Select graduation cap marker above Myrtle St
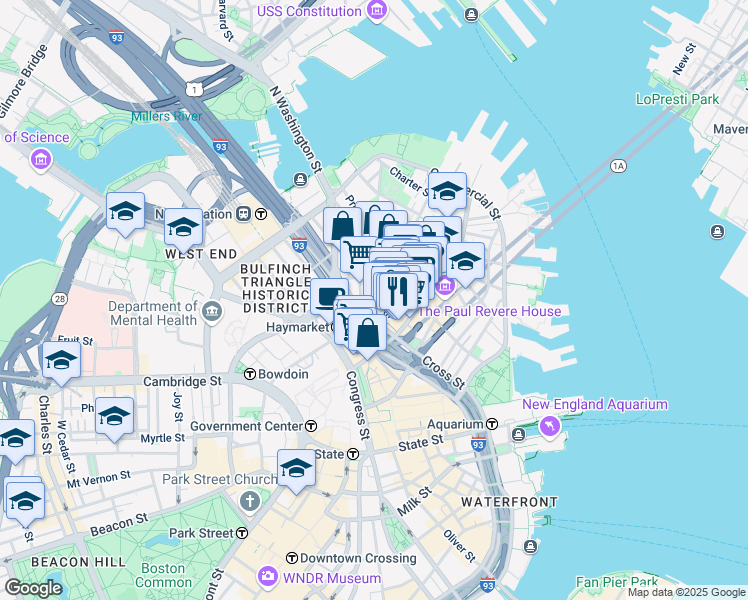Image resolution: width=748 pixels, height=600 pixels. pyautogui.click(x=114, y=417)
